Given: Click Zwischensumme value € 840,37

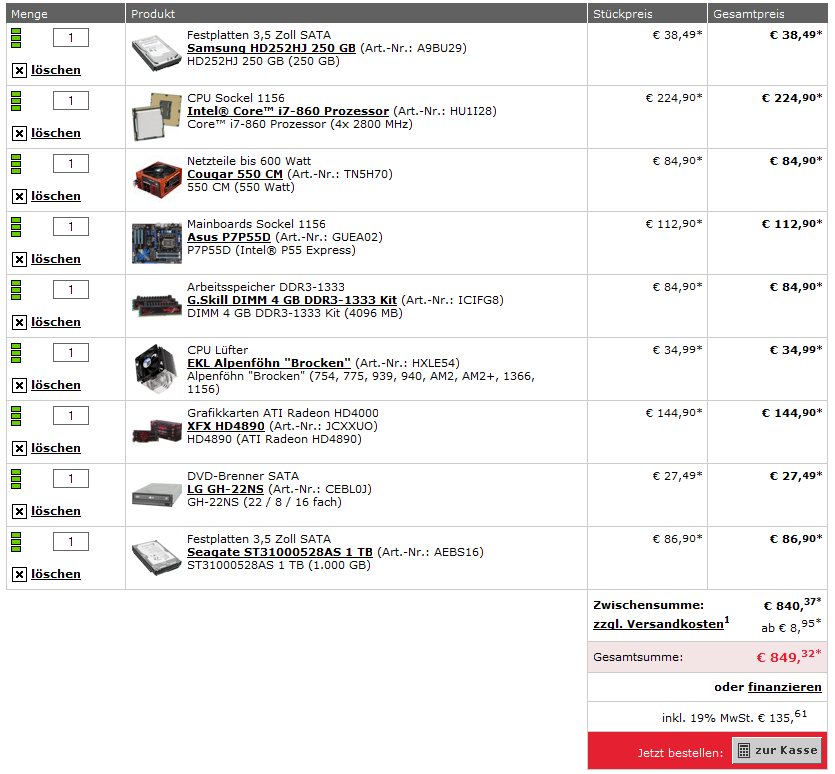Looking at the screenshot, I should [x=792, y=605].
